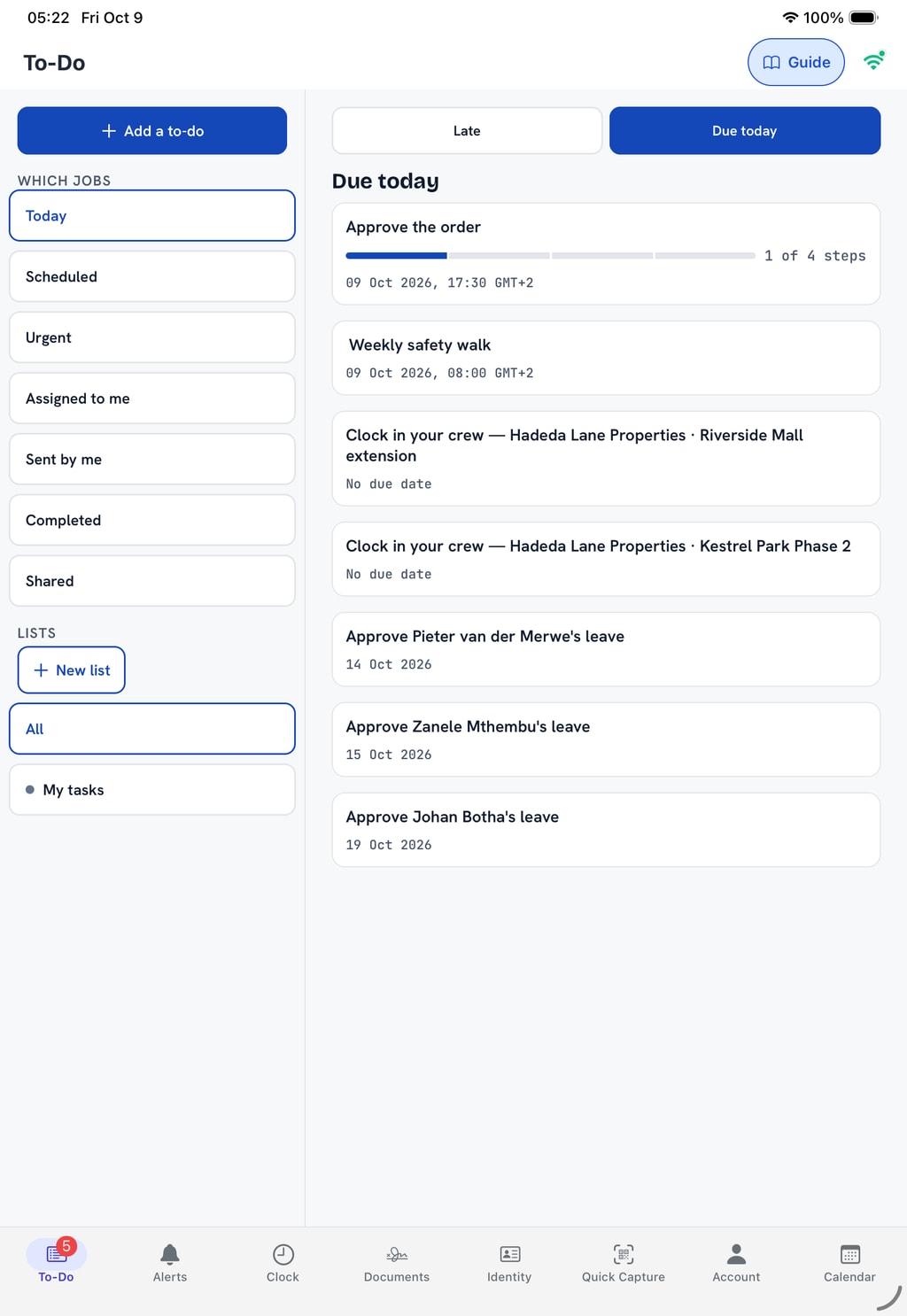Open the Identity card icon
907x1316 pixels.
click(510, 1253)
